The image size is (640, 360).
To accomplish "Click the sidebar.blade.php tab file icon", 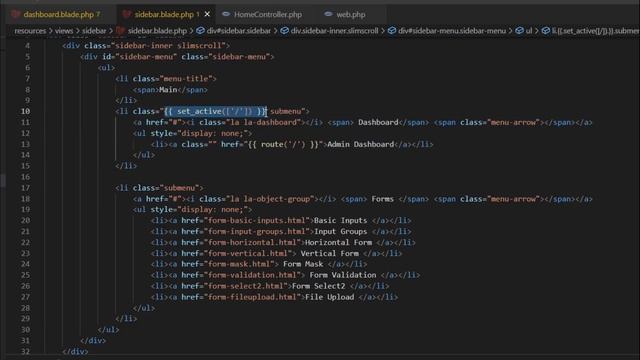I will coord(127,15).
